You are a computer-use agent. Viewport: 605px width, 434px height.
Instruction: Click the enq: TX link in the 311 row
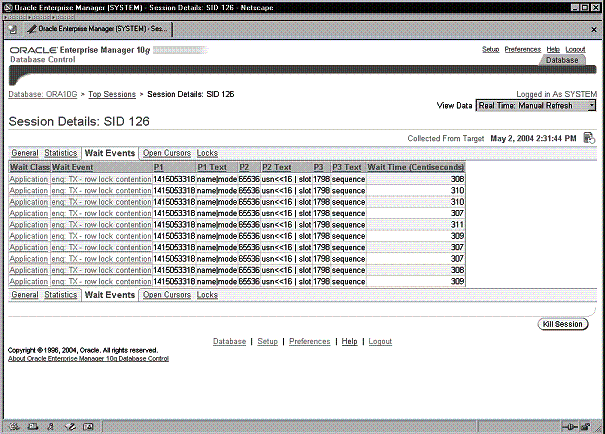101,225
